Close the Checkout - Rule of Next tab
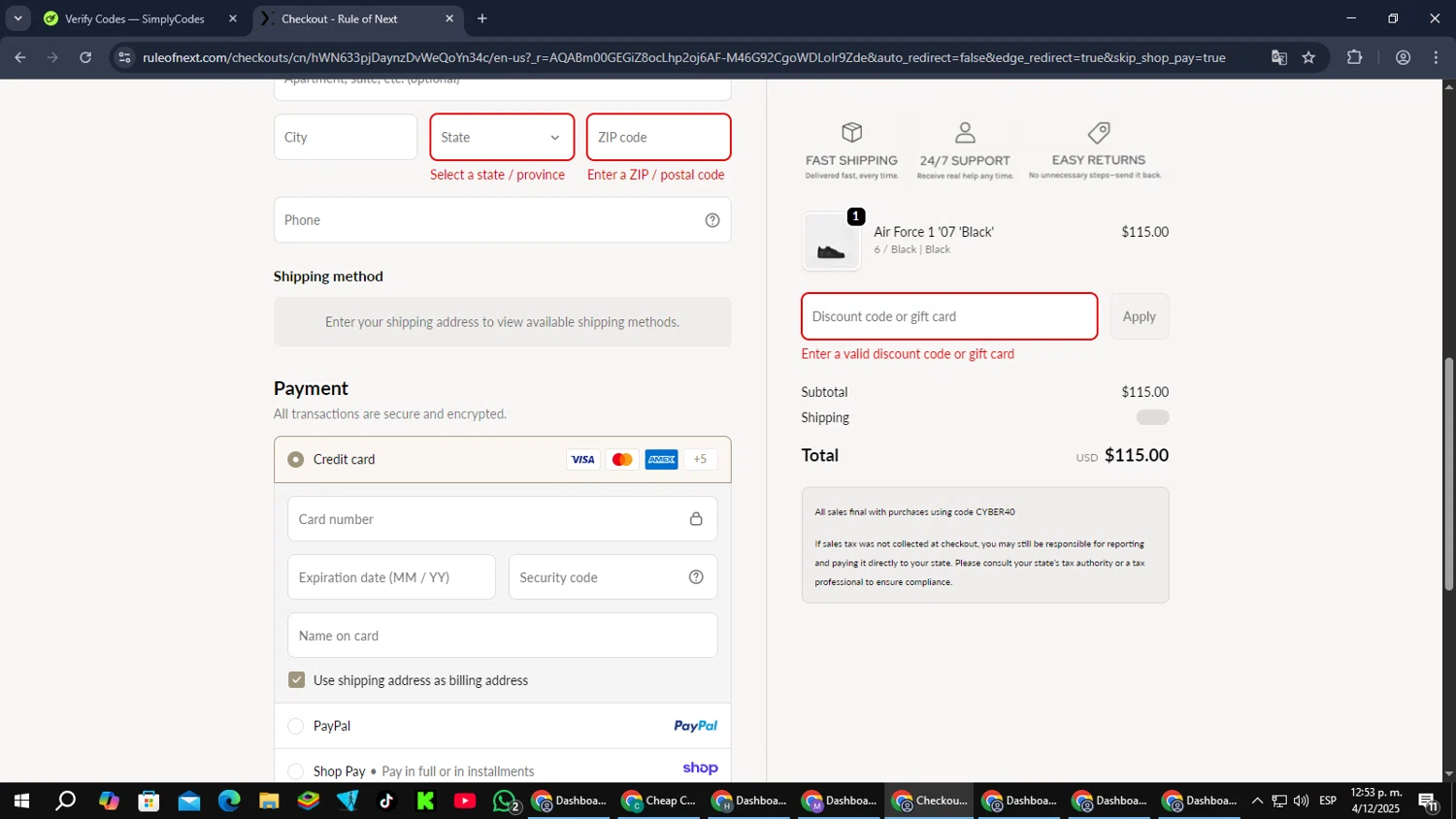Image resolution: width=1456 pixels, height=819 pixels. [x=449, y=18]
